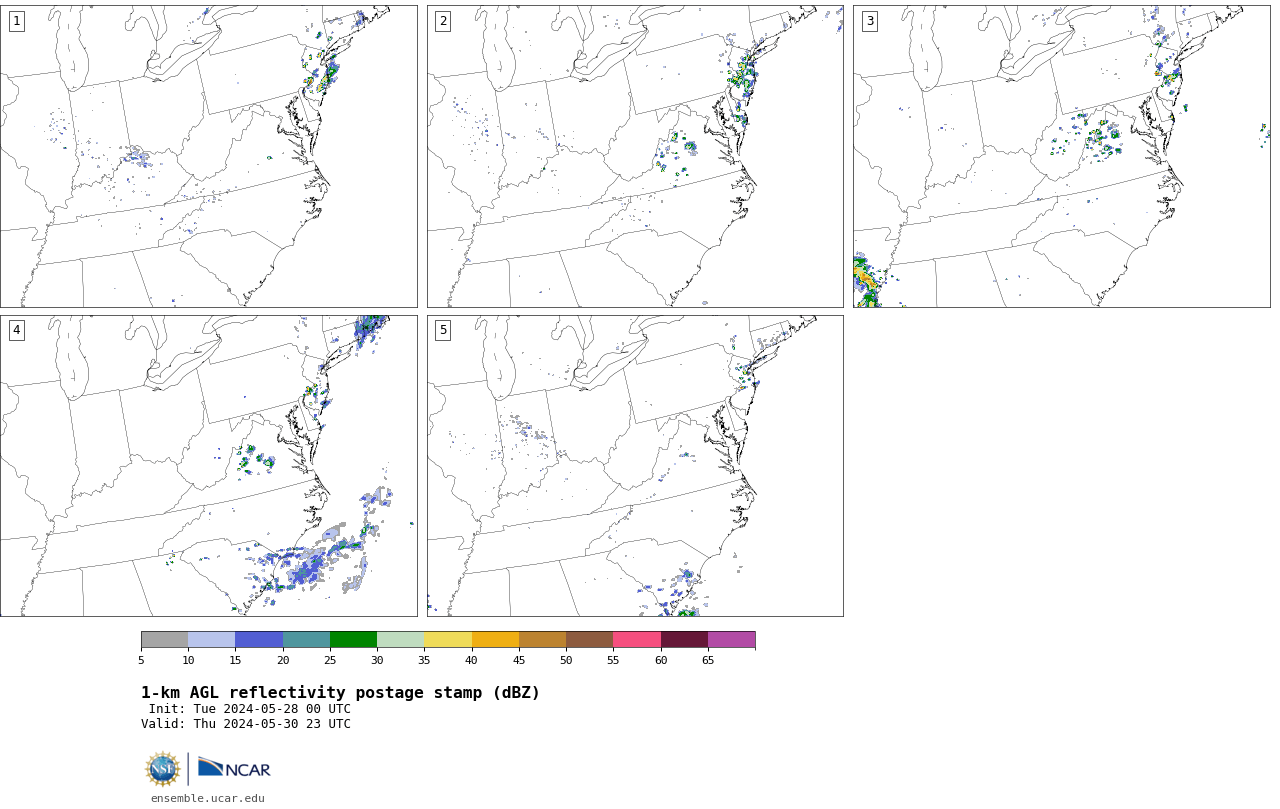Click the NCAR logo
The height and width of the screenshot is (809, 1280).
pyautogui.click(x=234, y=768)
